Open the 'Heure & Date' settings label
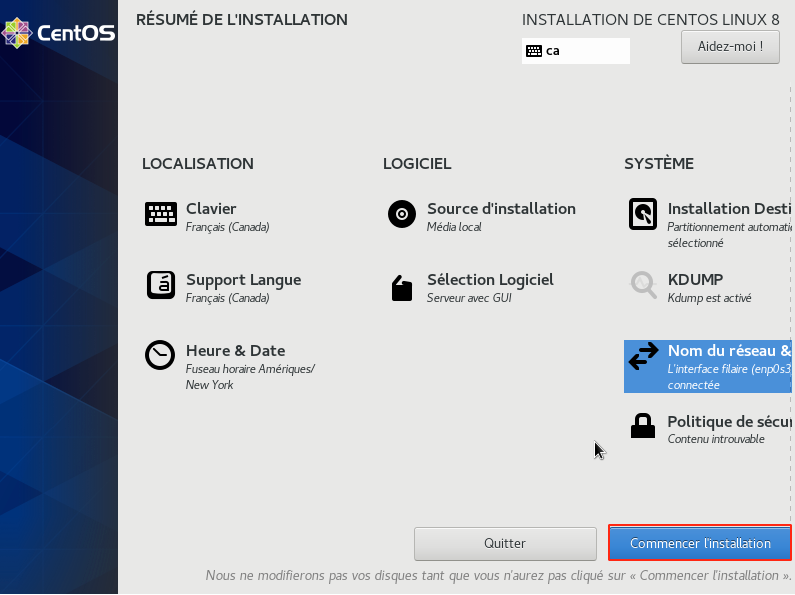This screenshot has height=595, width=795. (235, 351)
